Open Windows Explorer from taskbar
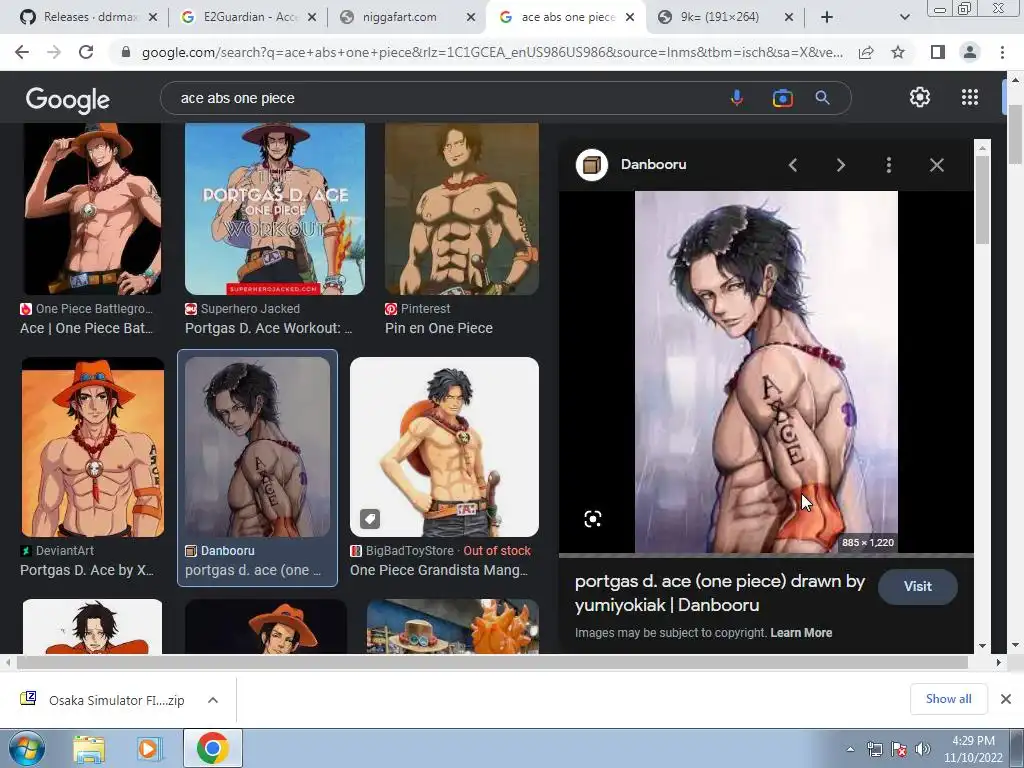This screenshot has height=768, width=1024. point(89,749)
